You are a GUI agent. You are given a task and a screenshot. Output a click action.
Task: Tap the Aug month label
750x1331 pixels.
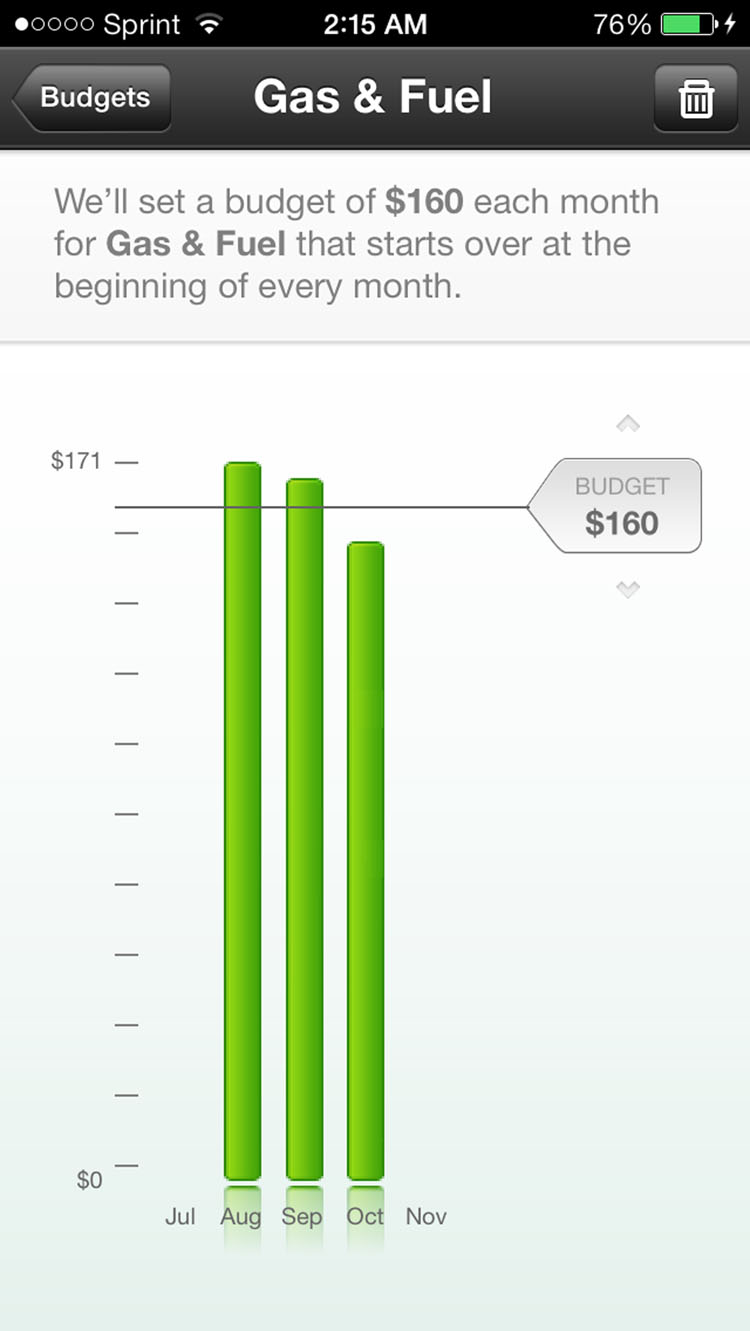241,1217
